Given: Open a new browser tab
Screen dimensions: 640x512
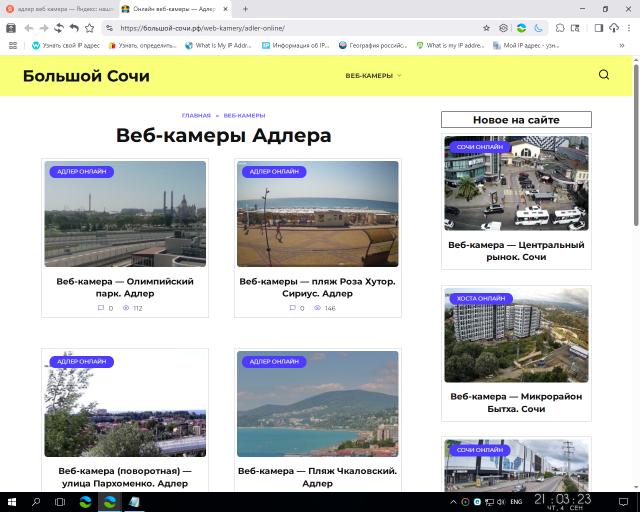Looking at the screenshot, I should pyautogui.click(x=245, y=9).
